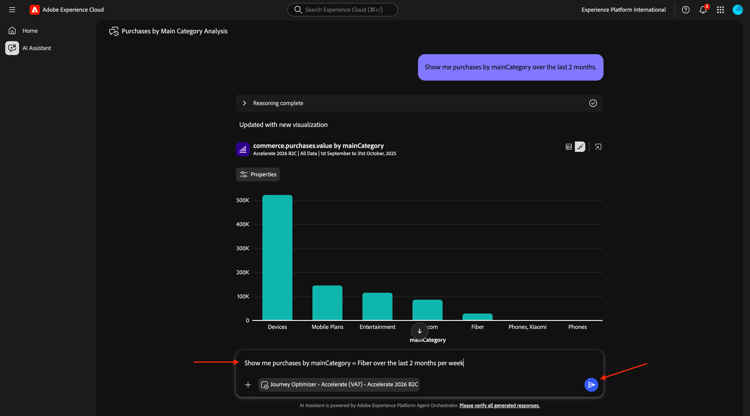This screenshot has height=416, width=750.
Task: Select AI Assistant in the sidebar
Action: [x=36, y=48]
